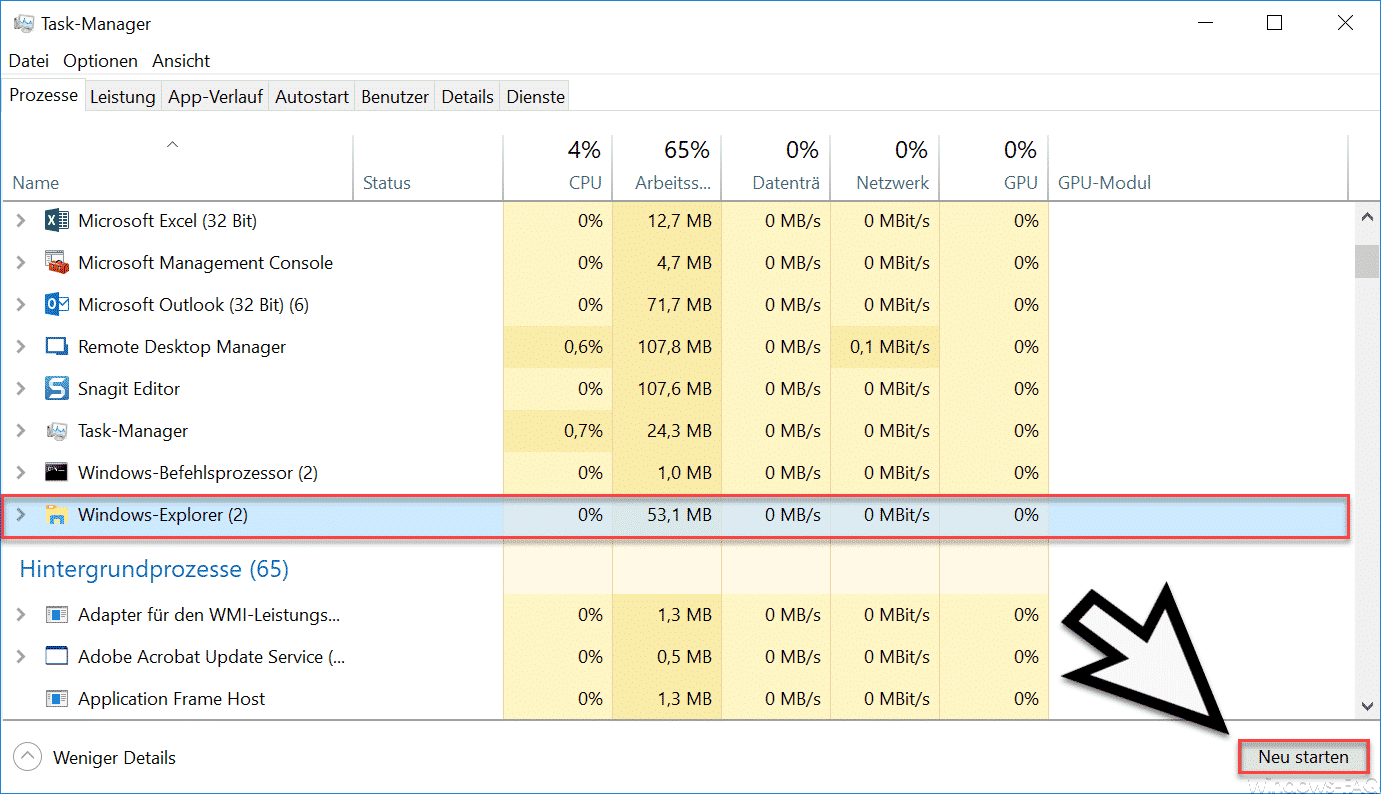Click the vertical scrollbar down arrow
This screenshot has height=794, width=1381.
(1367, 706)
